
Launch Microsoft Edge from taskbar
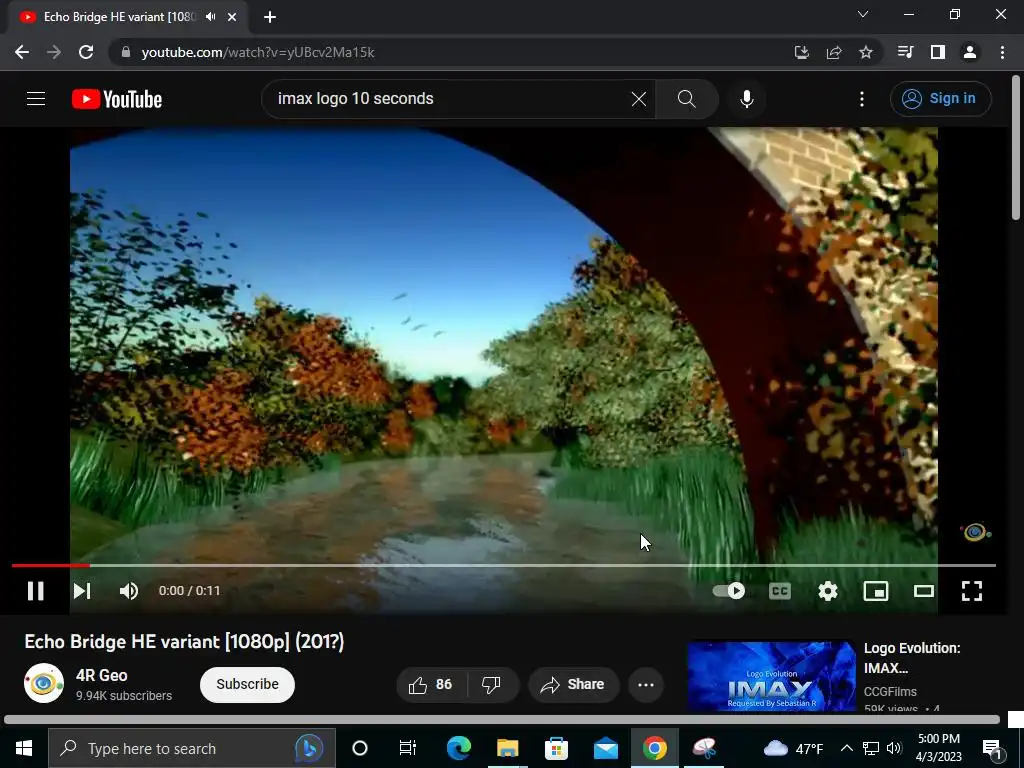[459, 748]
